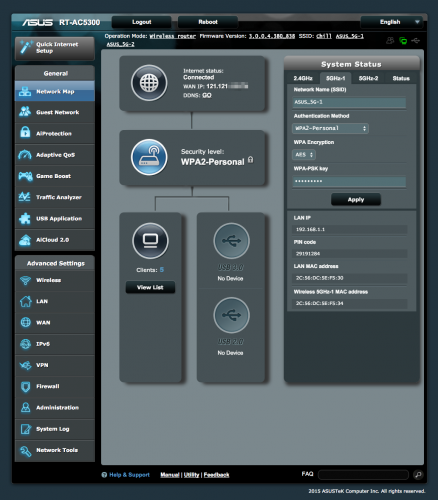Switch to the 5GHz-2 tab
The width and height of the screenshot is (438, 500).
[368, 78]
